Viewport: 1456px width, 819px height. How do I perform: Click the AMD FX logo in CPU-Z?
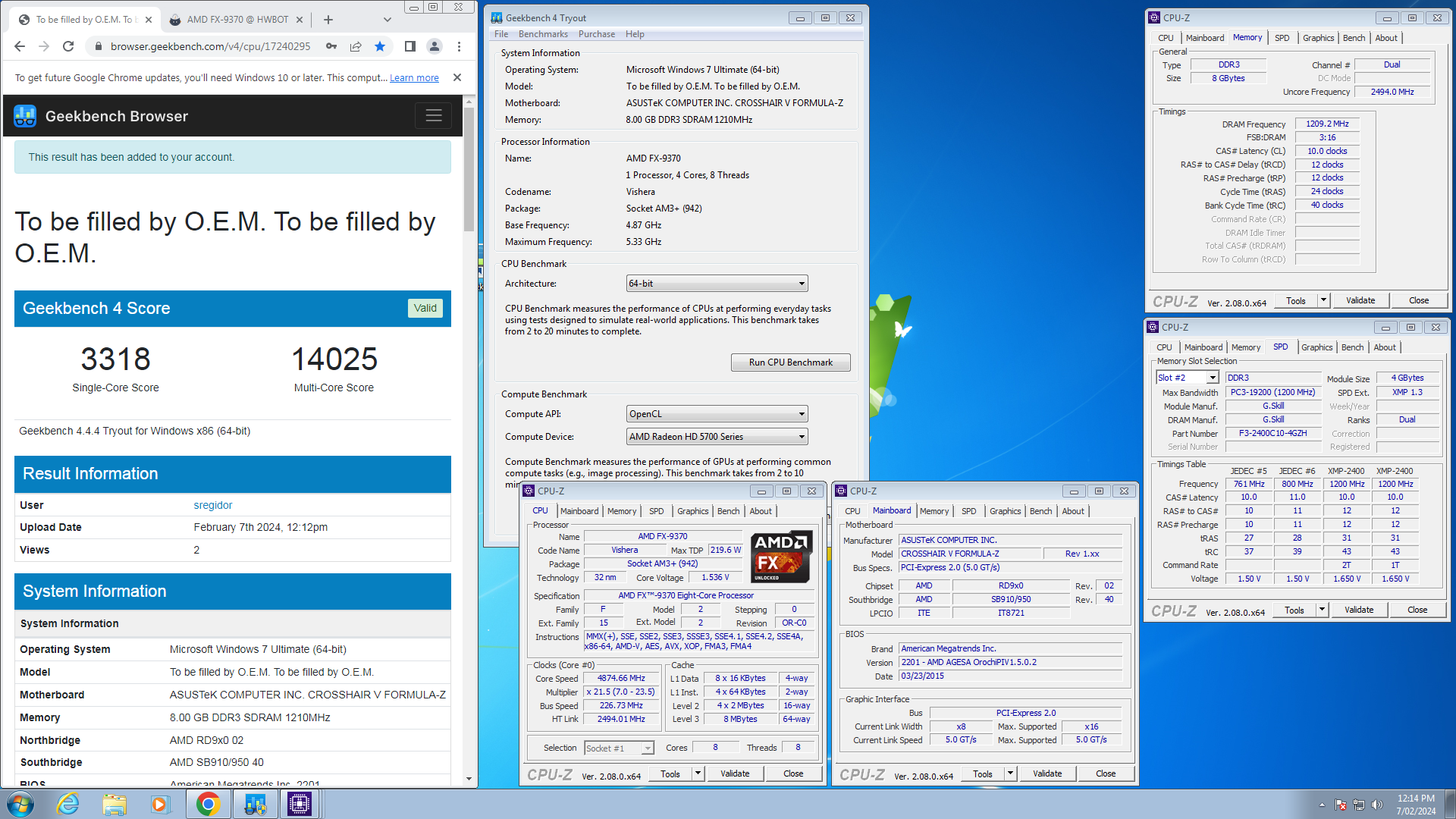click(x=781, y=557)
